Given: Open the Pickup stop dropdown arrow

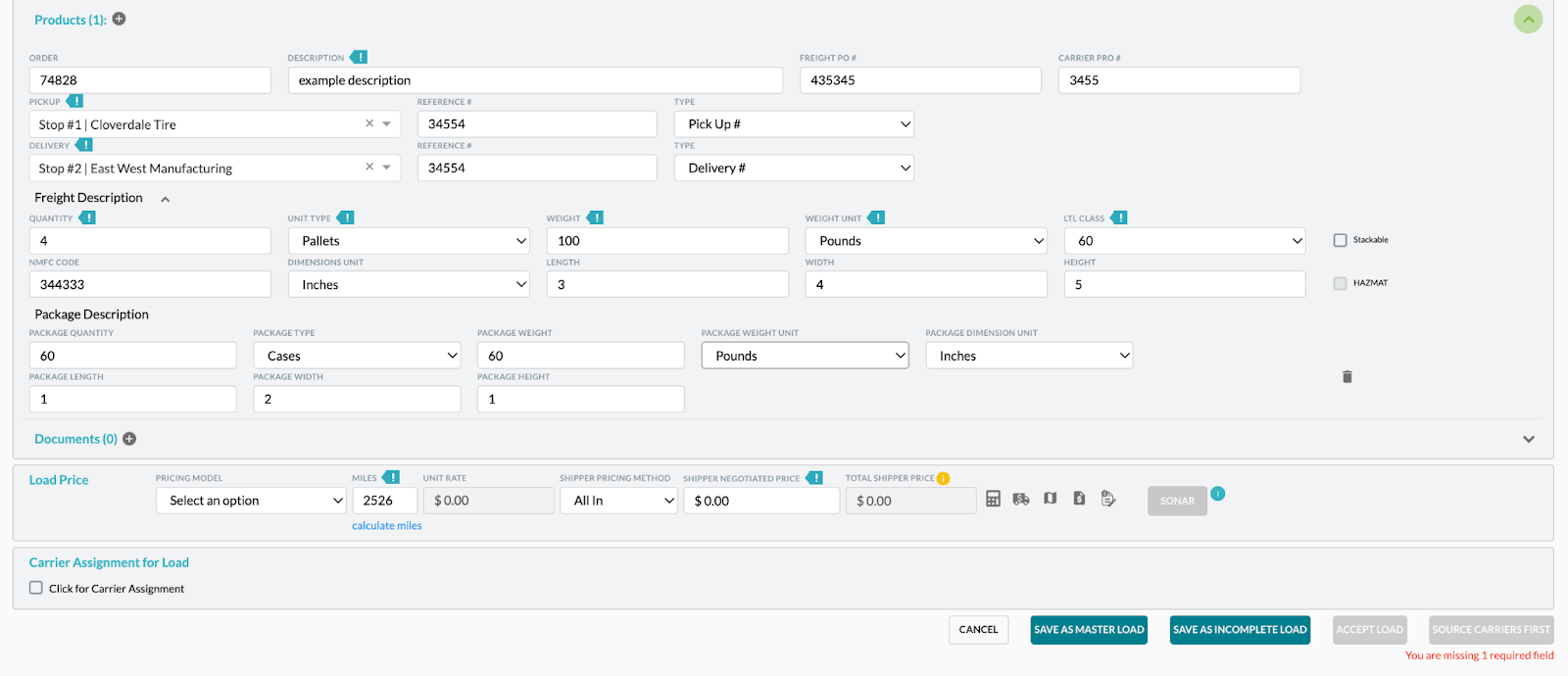Looking at the screenshot, I should pyautogui.click(x=387, y=124).
